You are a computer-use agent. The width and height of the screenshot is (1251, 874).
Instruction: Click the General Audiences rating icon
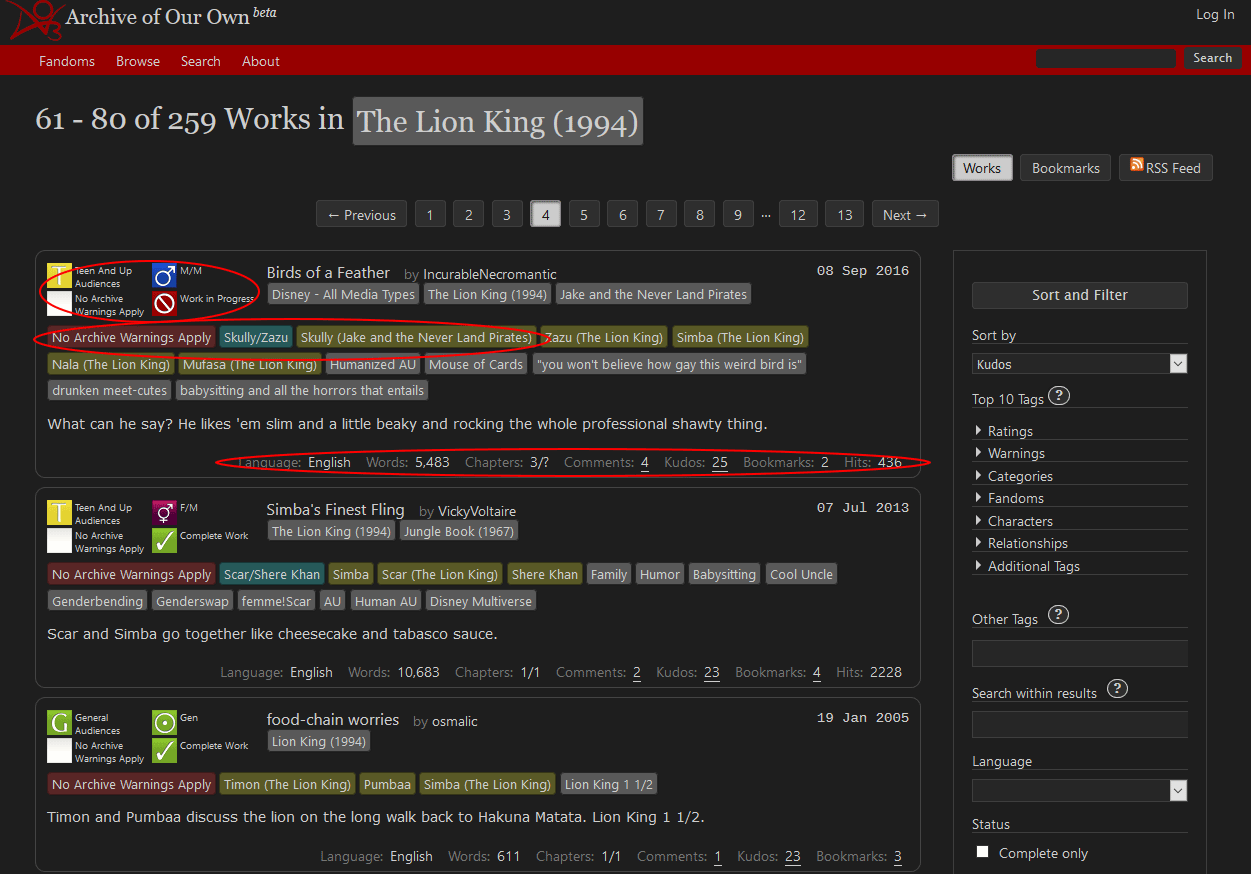tap(59, 723)
